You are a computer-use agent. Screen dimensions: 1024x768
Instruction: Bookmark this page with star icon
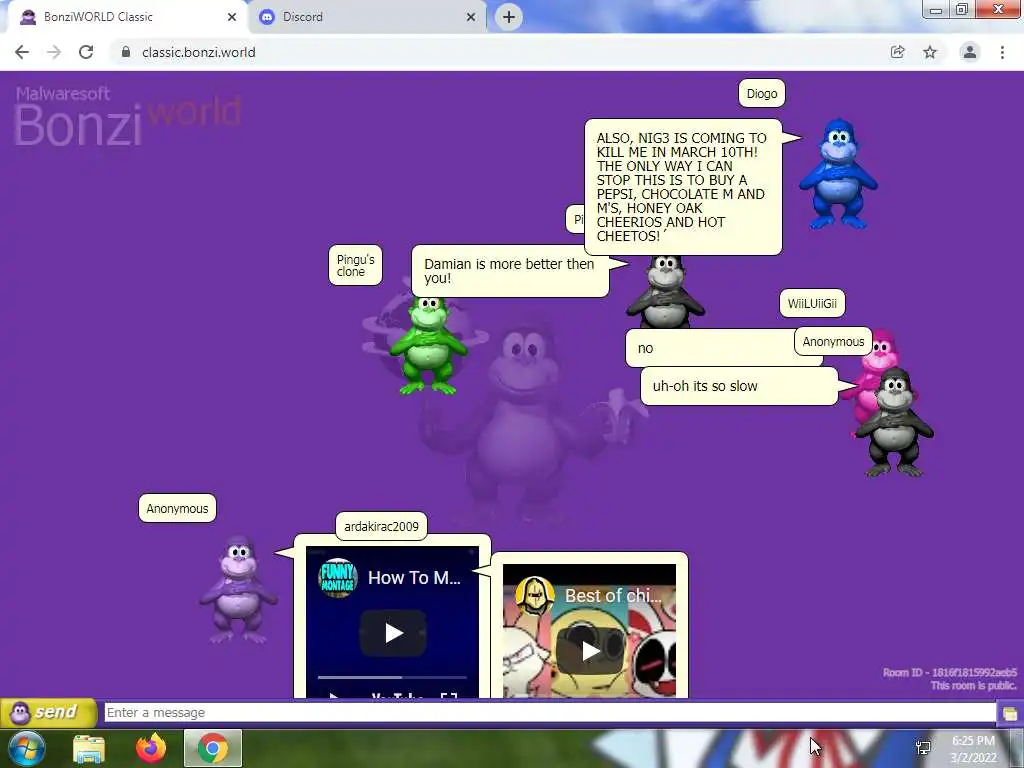pos(930,52)
